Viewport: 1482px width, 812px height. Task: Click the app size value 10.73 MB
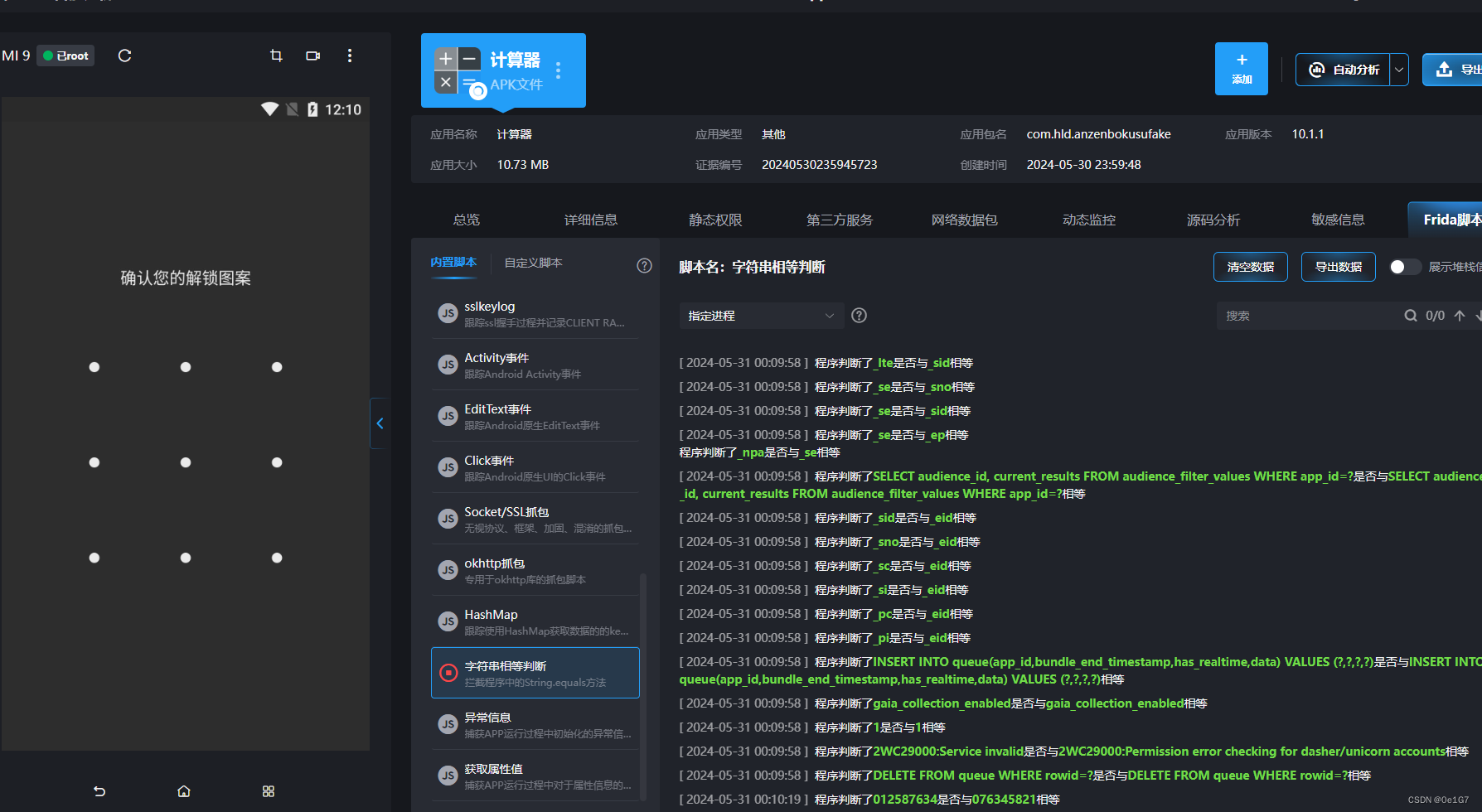click(523, 165)
